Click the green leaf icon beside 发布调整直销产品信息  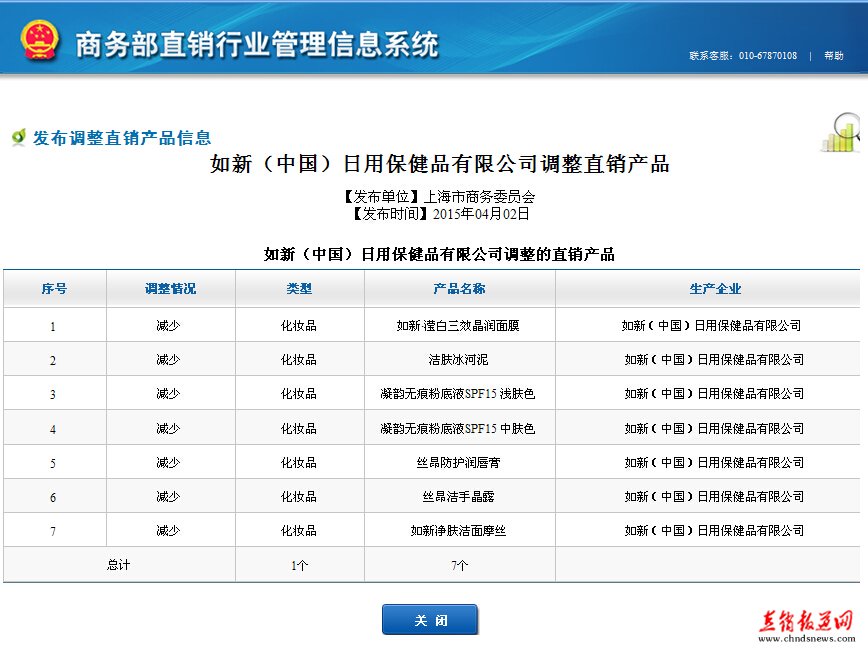click(x=19, y=137)
